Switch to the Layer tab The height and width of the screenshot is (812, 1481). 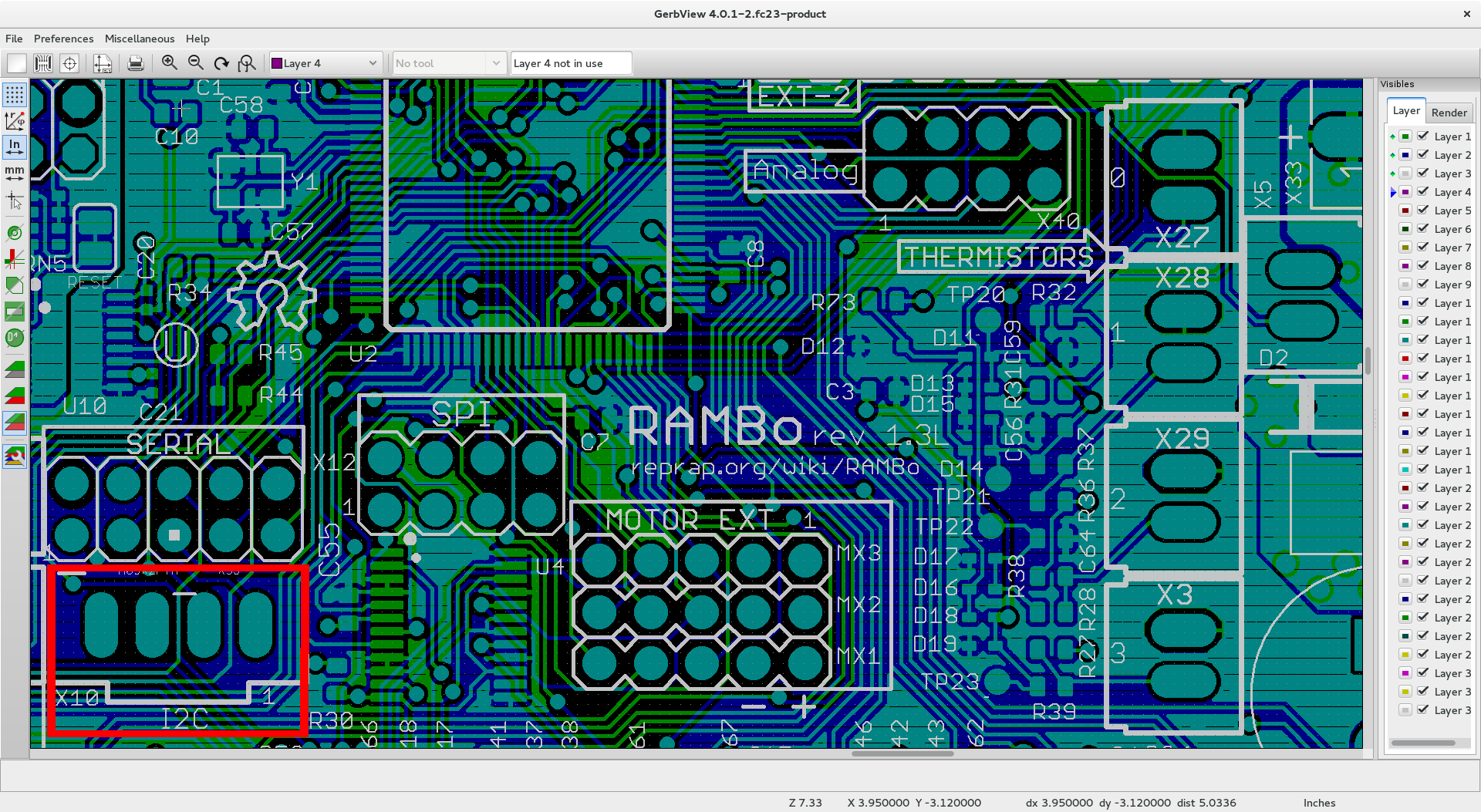point(1405,111)
